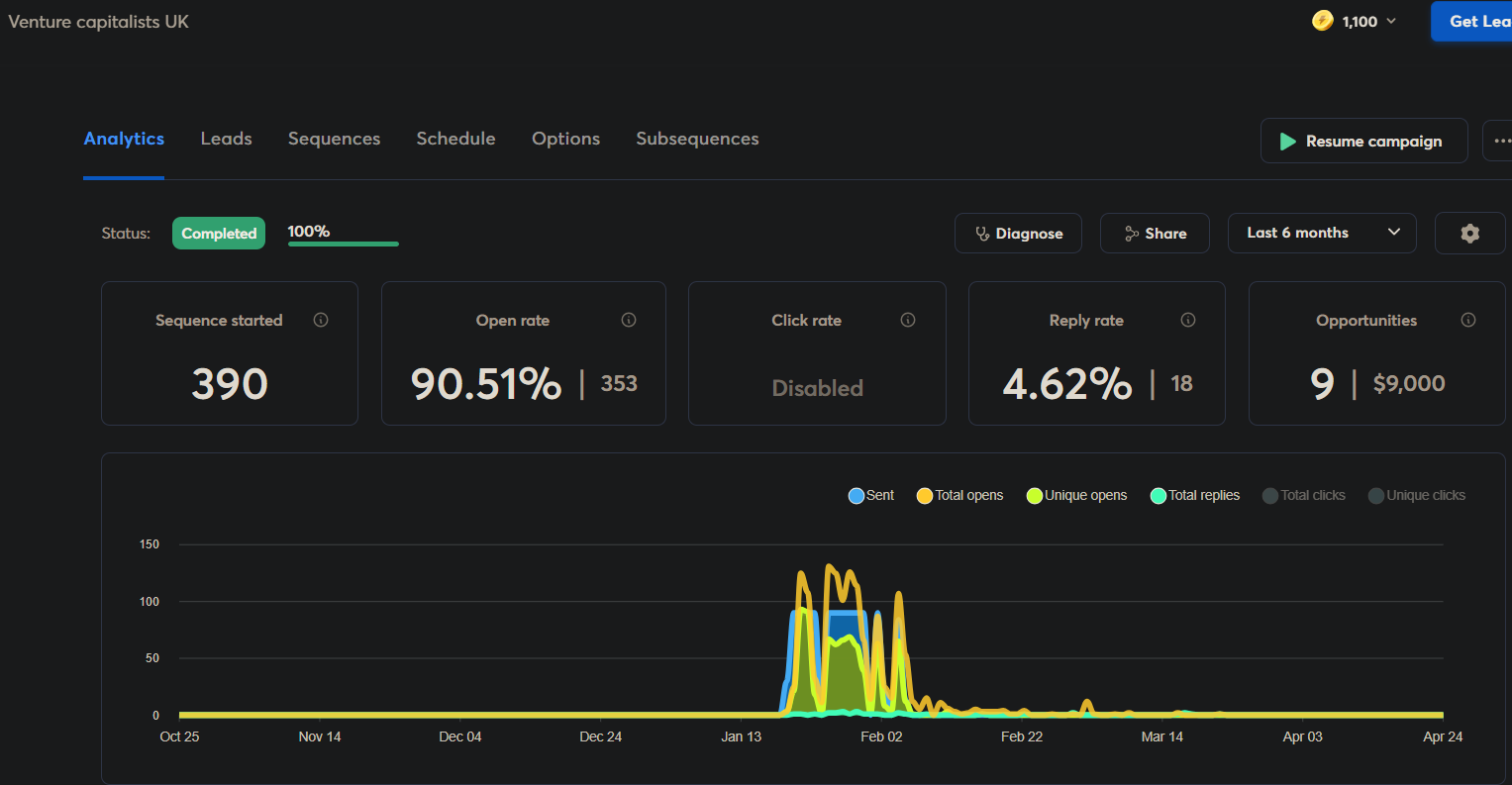1512x785 pixels.
Task: Click the Share button
Action: (1155, 234)
